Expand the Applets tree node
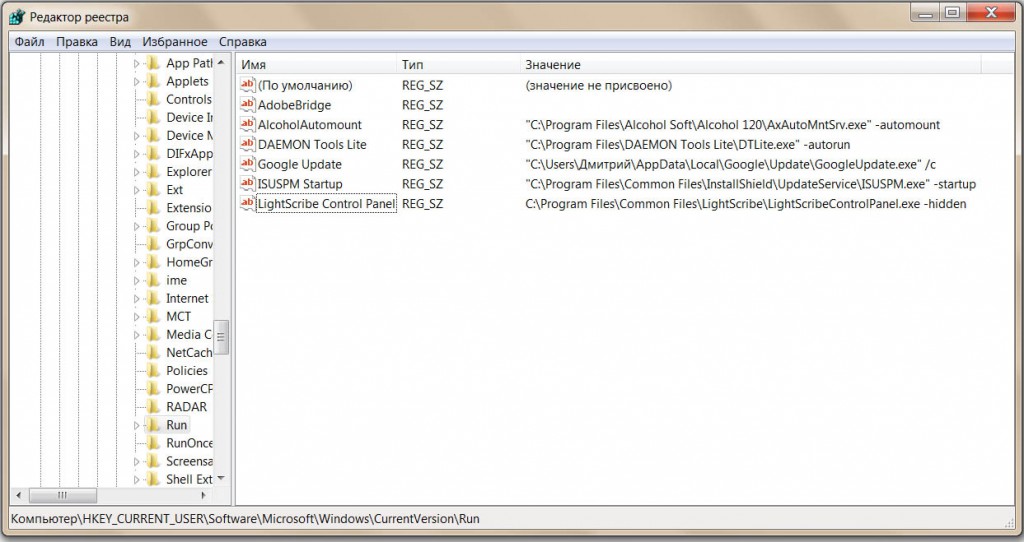 pos(136,82)
